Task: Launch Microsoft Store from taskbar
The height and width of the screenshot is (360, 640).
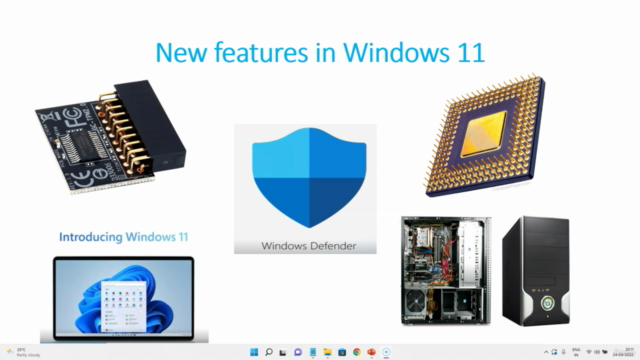Action: 342,352
